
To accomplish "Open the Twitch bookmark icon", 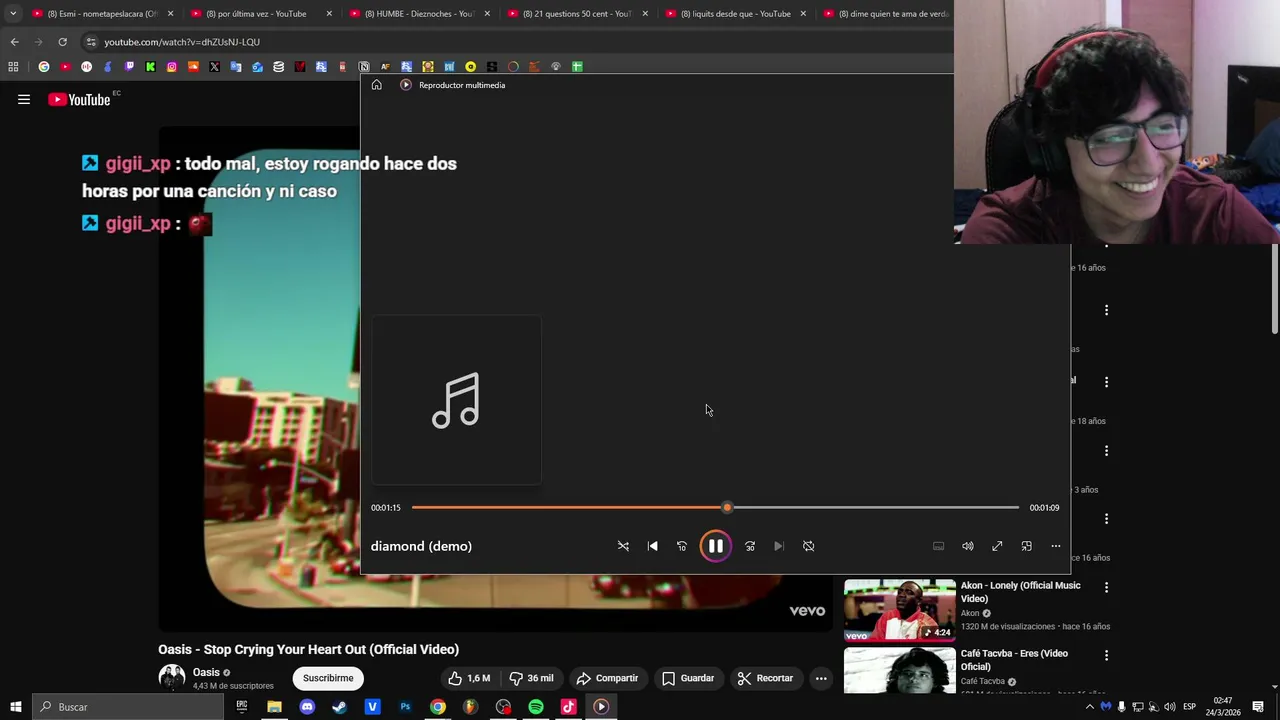I will [x=129, y=67].
